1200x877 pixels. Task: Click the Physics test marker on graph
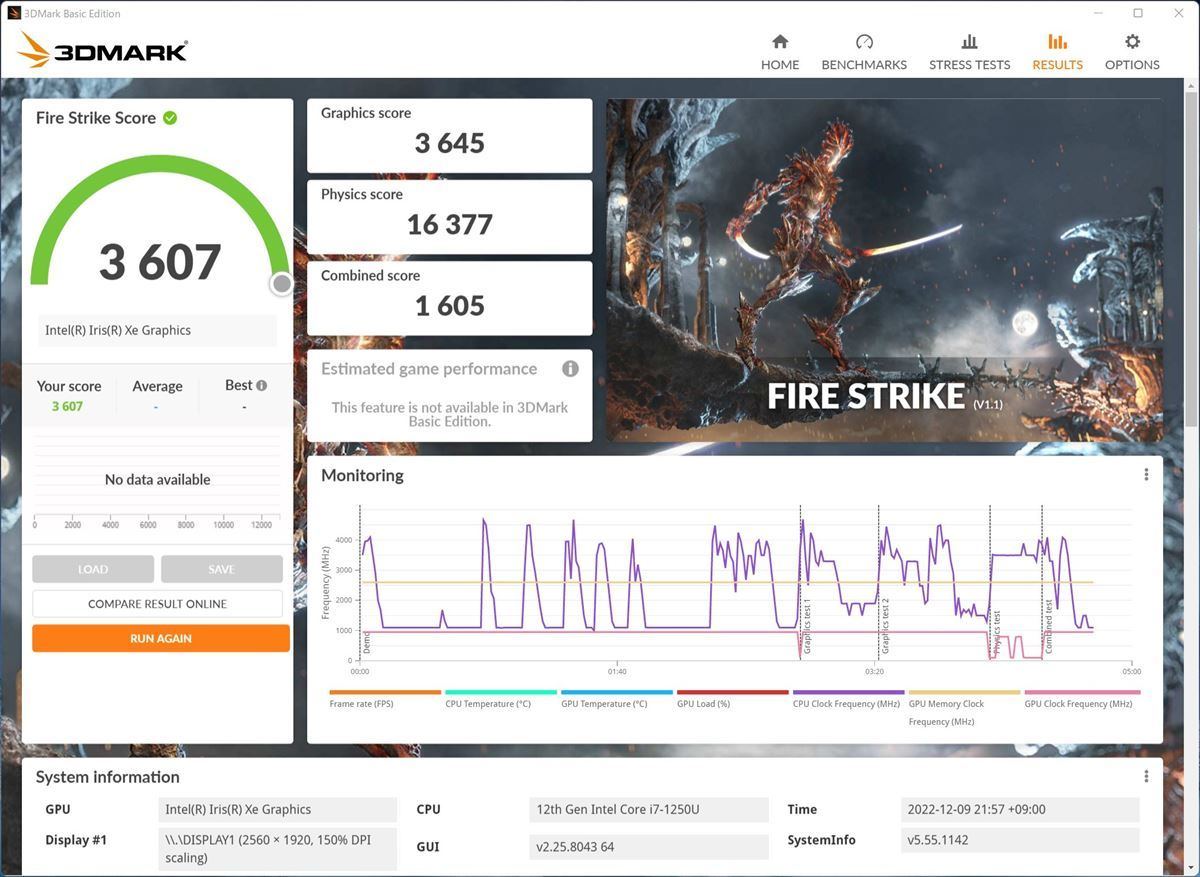[997, 633]
